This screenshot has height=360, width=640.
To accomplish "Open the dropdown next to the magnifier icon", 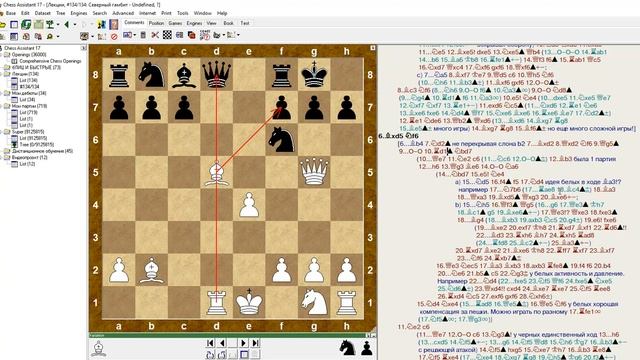I will pyautogui.click(x=58, y=36).
